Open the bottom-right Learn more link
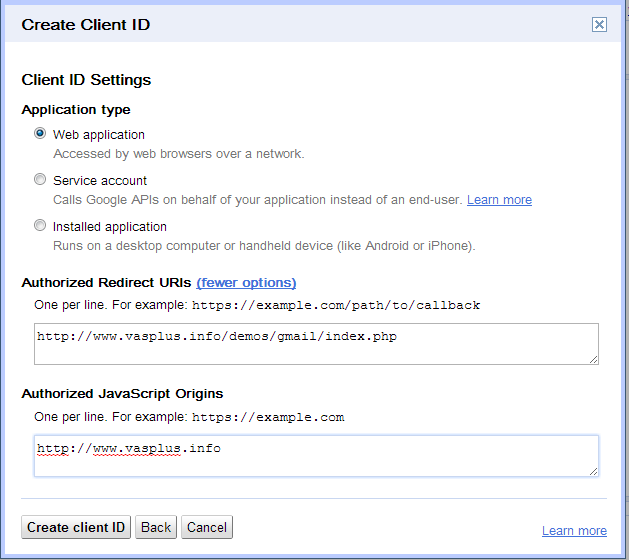The image size is (629, 560). [x=574, y=531]
